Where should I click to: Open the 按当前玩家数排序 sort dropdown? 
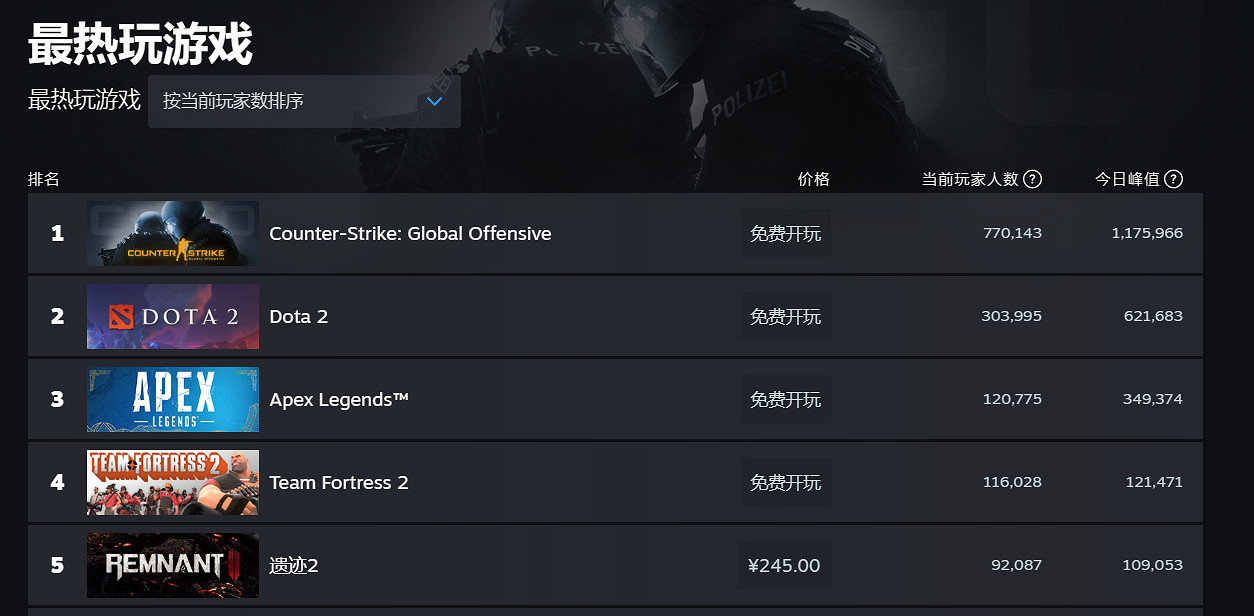[303, 101]
